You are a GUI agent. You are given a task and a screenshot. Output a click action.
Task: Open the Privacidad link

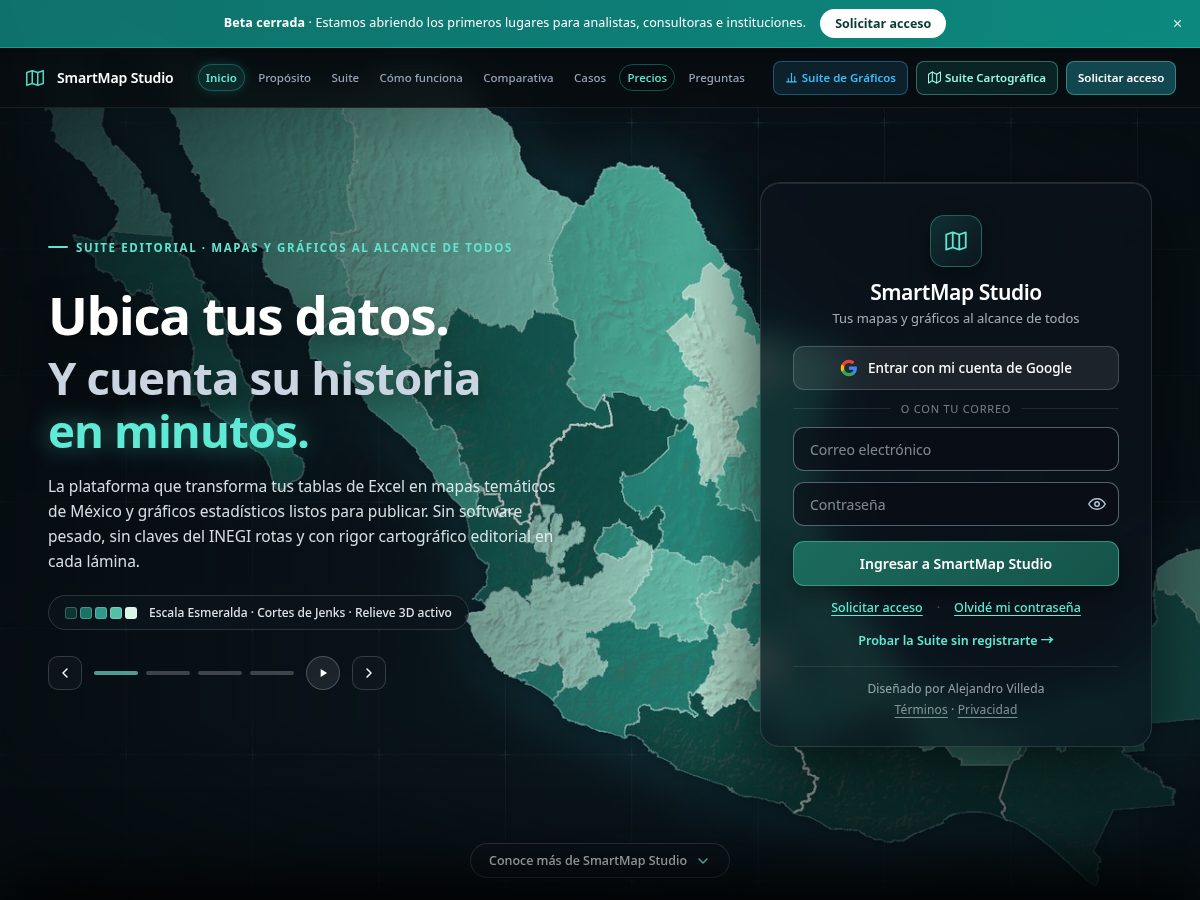987,710
